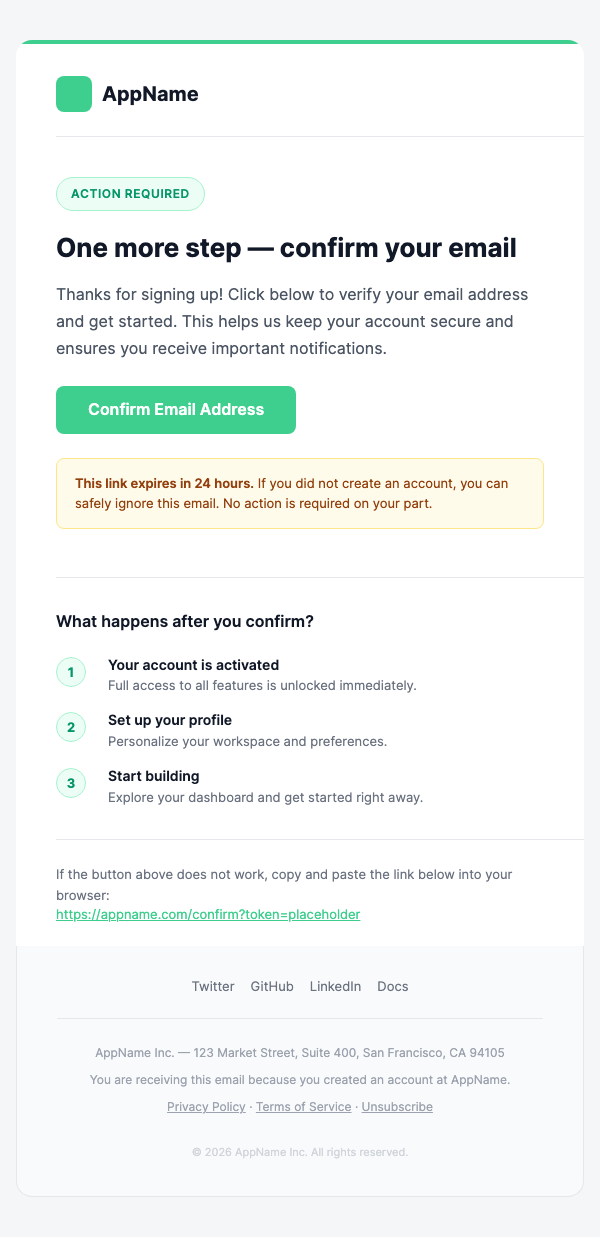Viewport: 600px width, 1237px height.
Task: Click the expiration warning box
Action: 300,493
